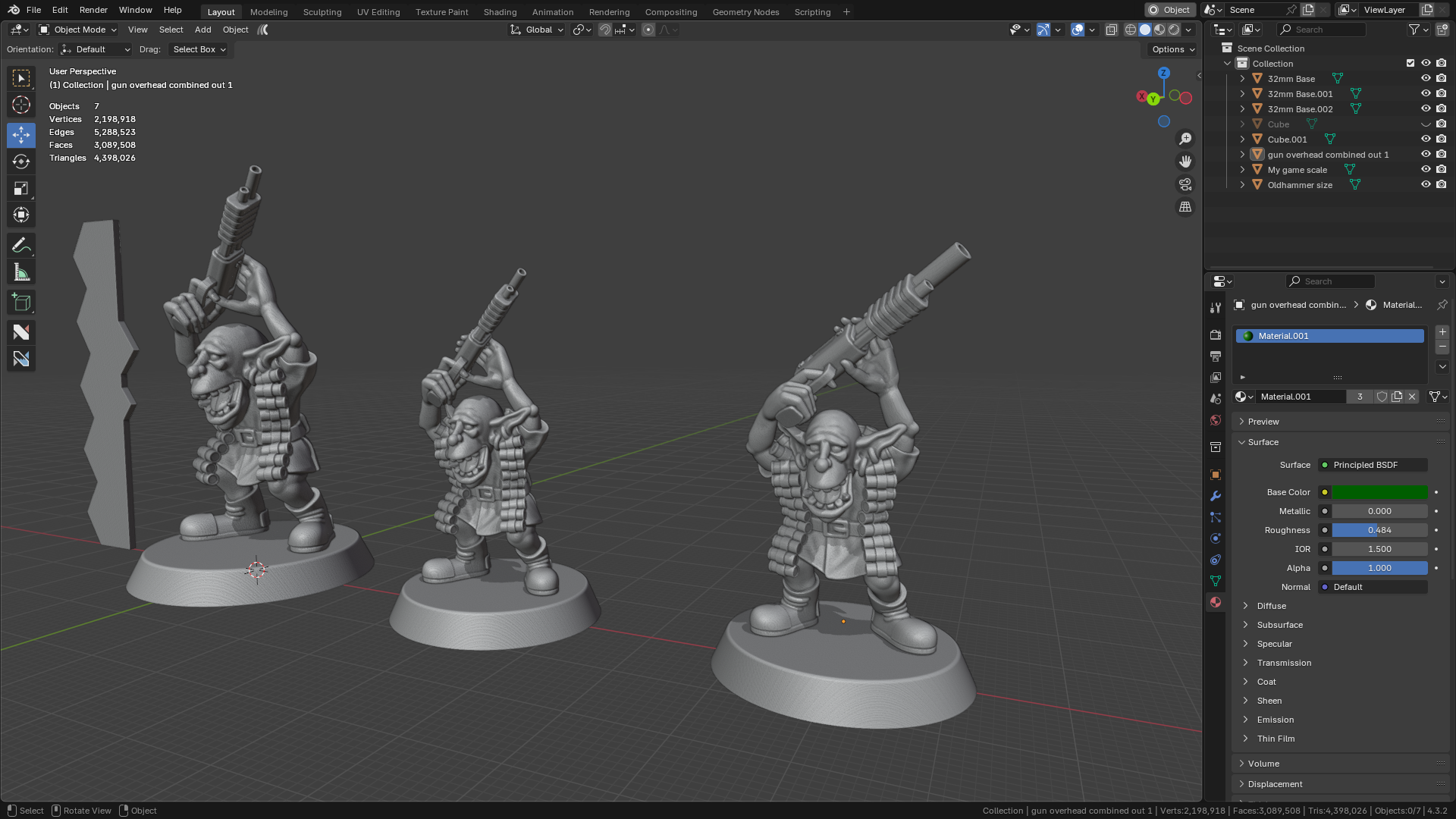Switch to the Sculpting workspace tab
This screenshot has width=1456, height=819.
coord(322,12)
